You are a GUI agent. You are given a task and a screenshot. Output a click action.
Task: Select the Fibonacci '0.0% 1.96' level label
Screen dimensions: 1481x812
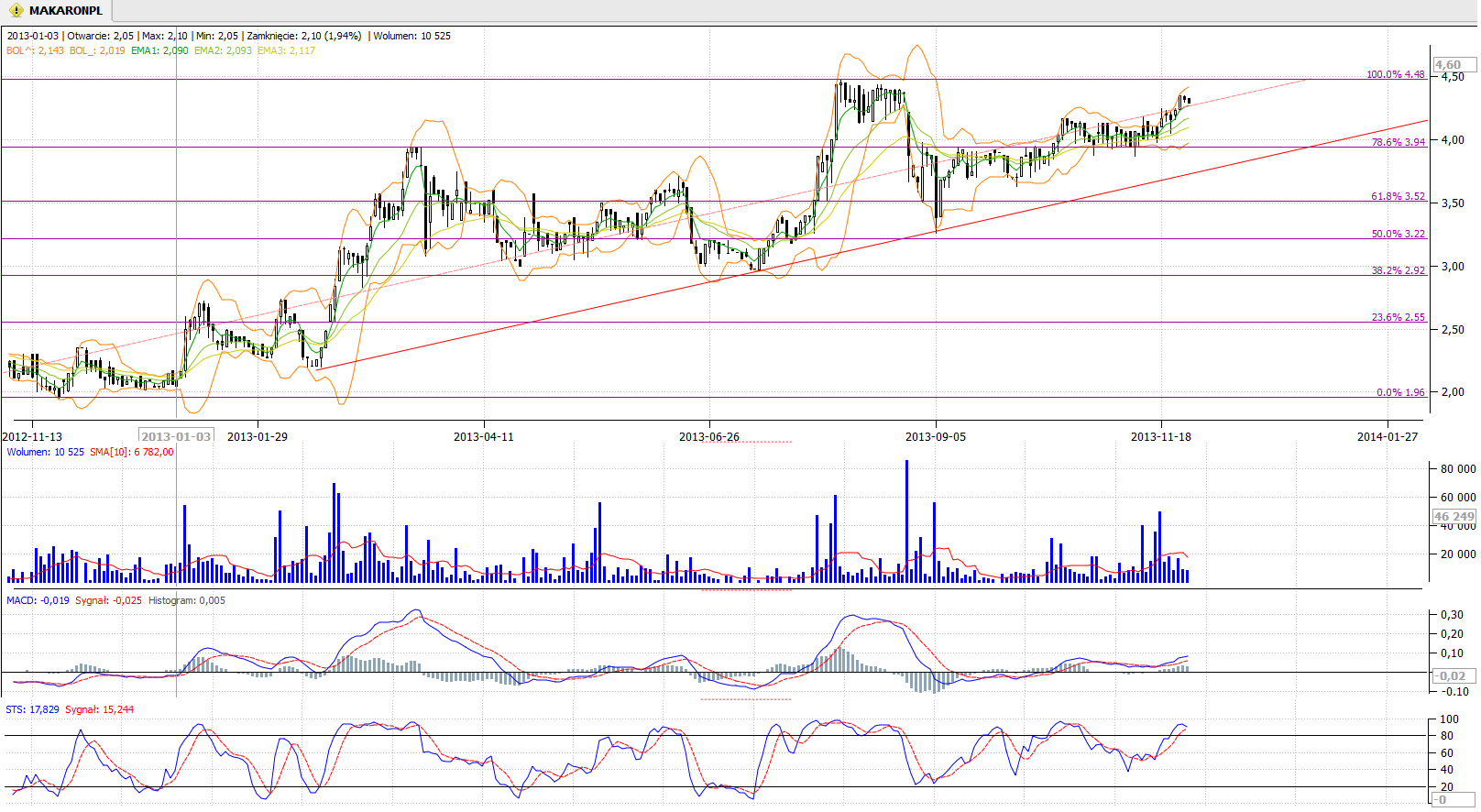(1400, 393)
